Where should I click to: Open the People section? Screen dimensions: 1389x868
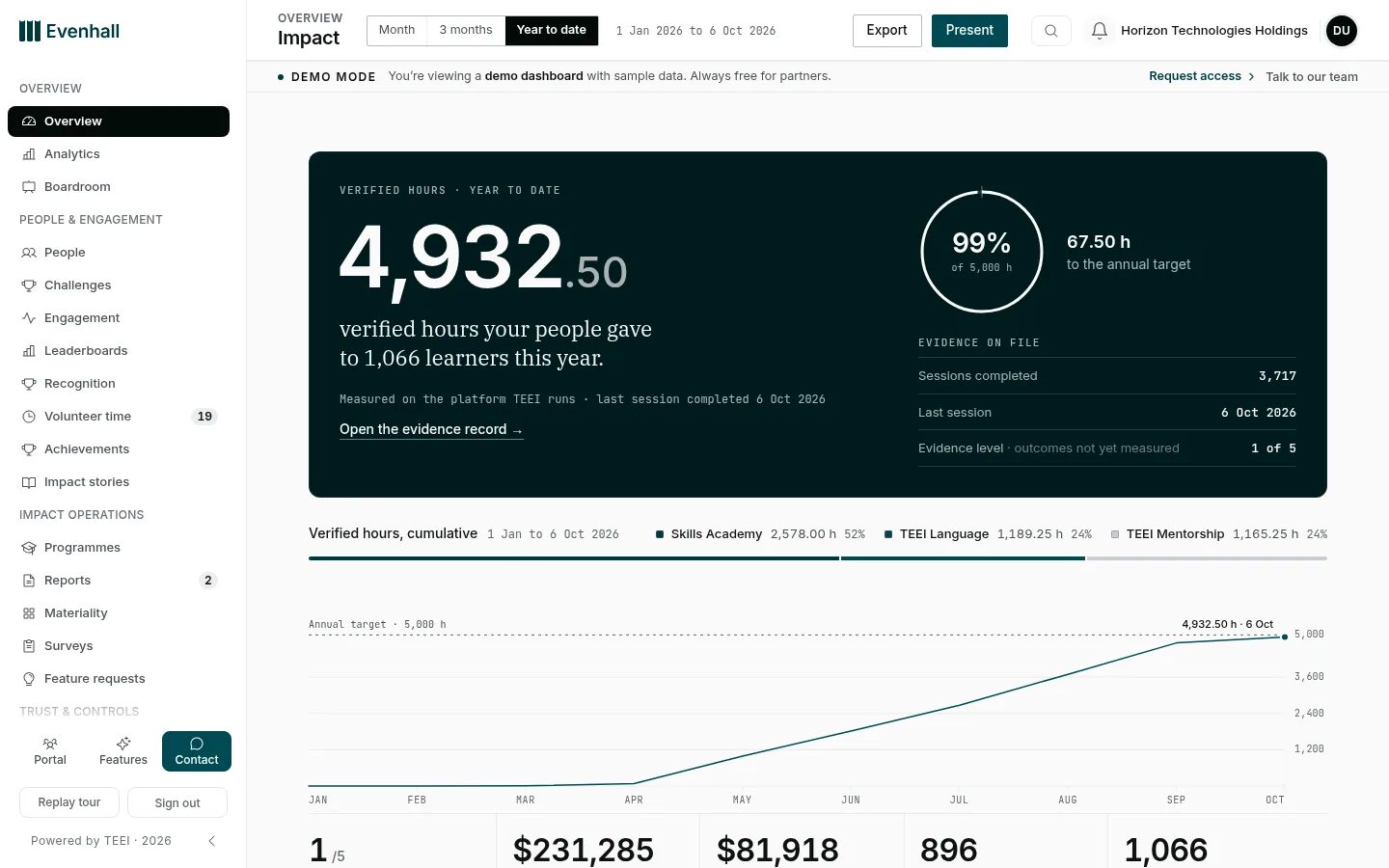tap(119, 253)
